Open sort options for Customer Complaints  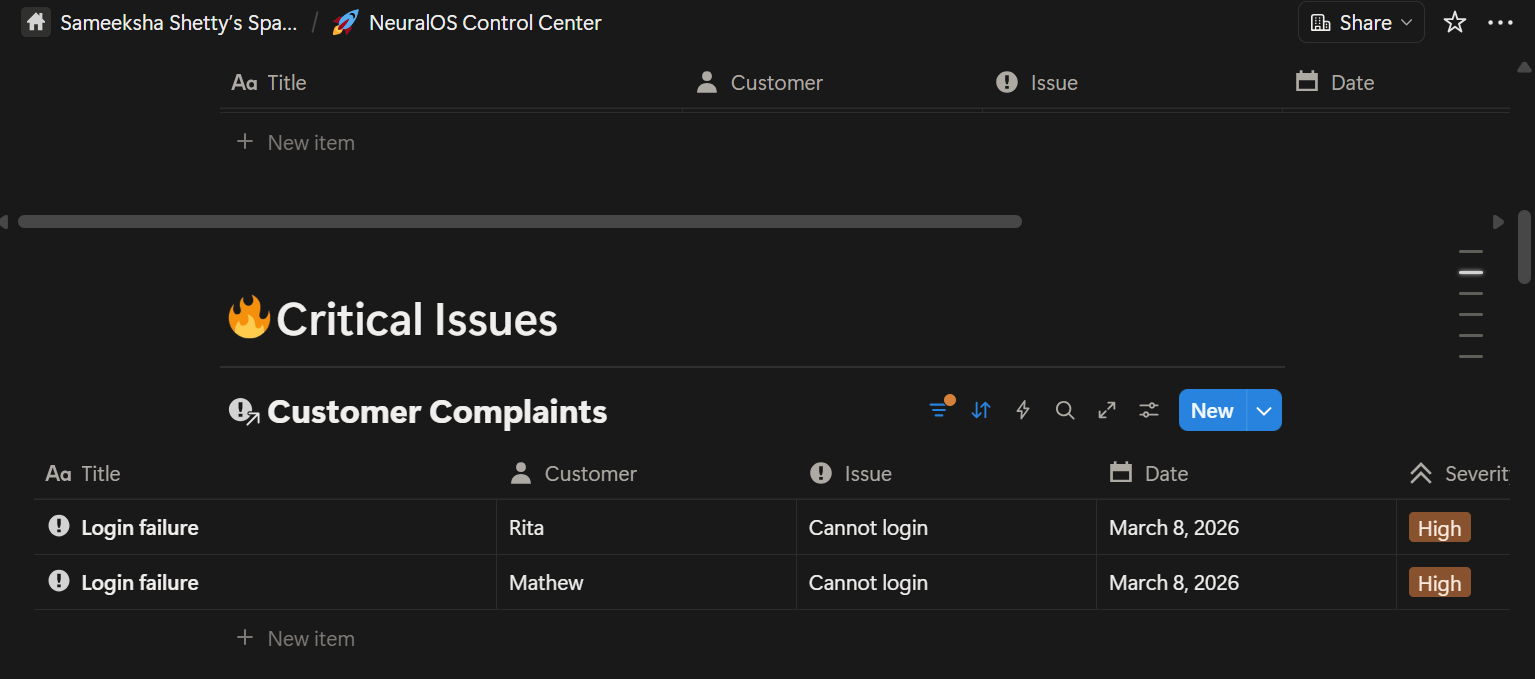coord(981,410)
